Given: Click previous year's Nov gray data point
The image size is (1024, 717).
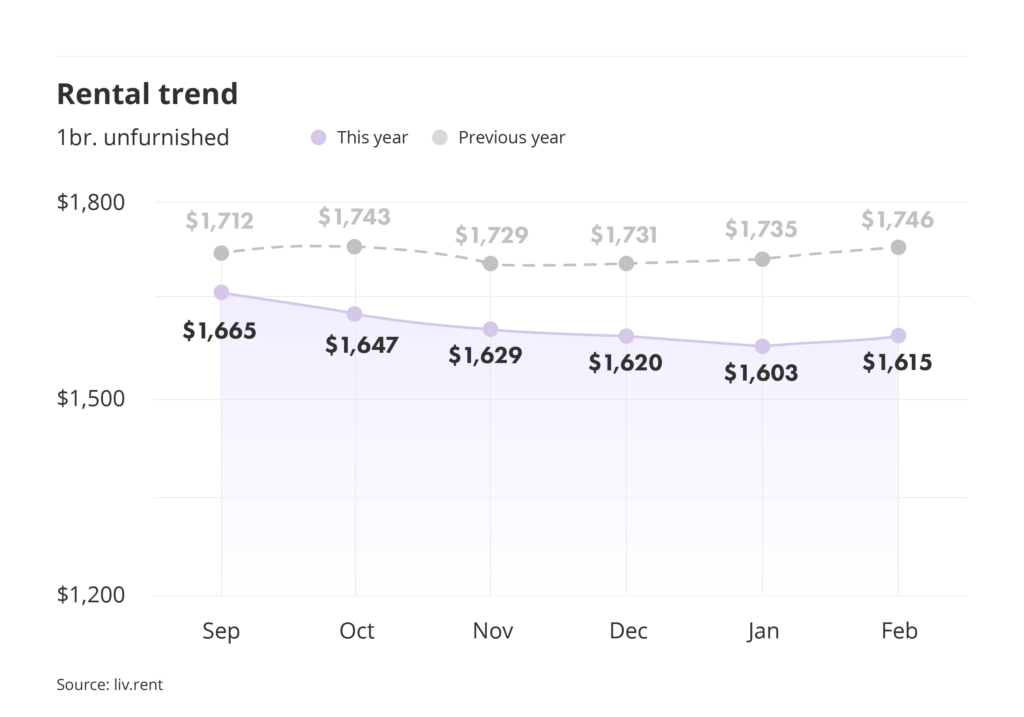Looking at the screenshot, I should [x=490, y=263].
